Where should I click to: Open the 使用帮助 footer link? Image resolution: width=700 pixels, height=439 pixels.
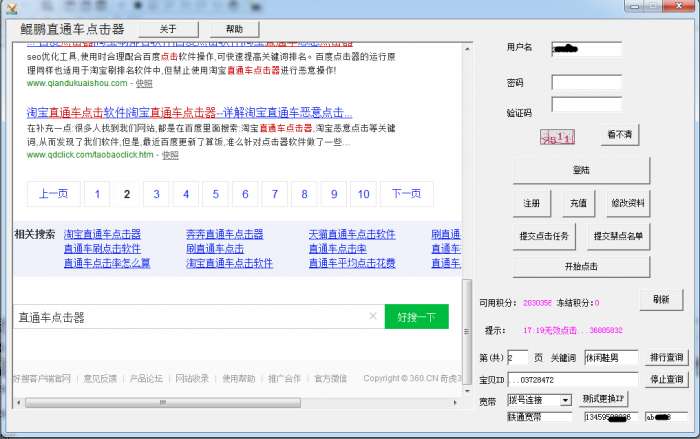tap(238, 379)
